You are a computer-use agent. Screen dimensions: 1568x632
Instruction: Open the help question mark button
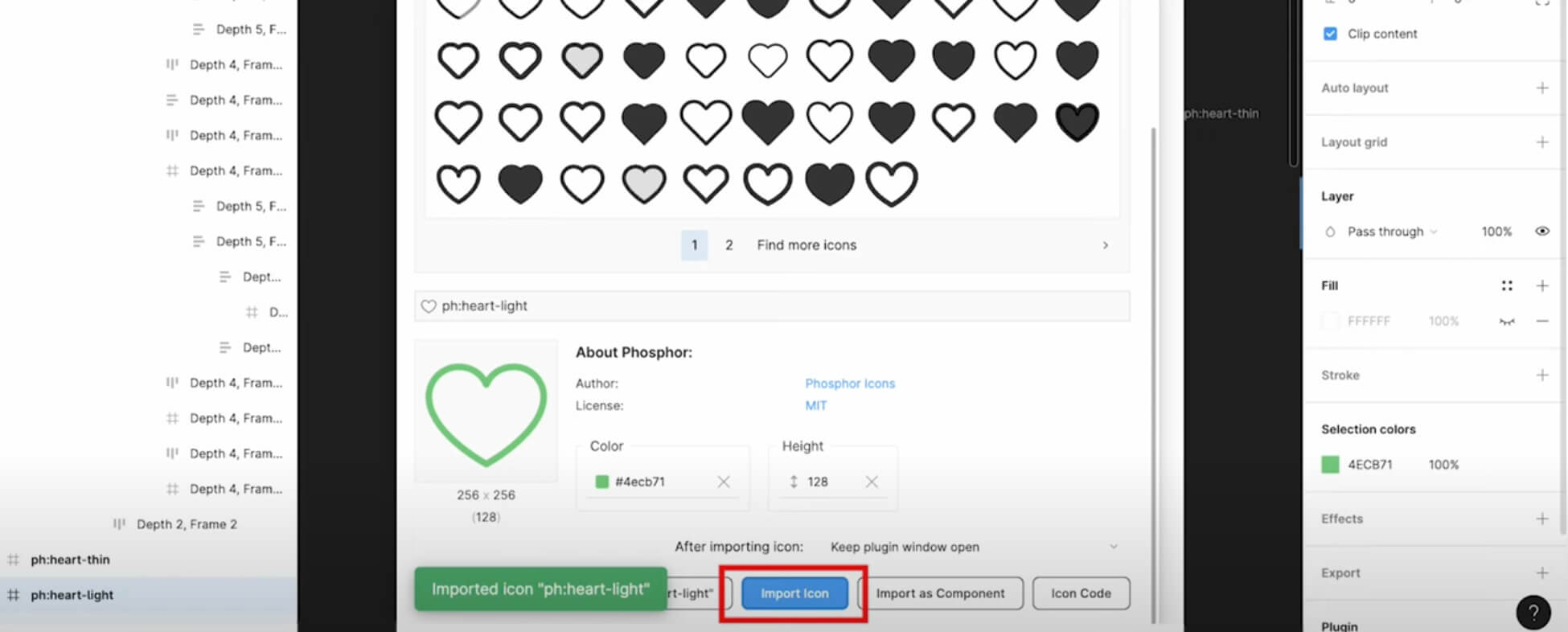[x=1533, y=613]
